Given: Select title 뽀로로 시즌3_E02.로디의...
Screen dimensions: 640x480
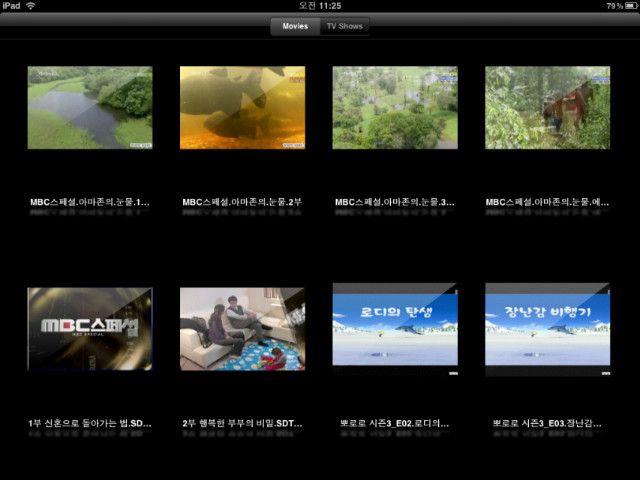Looking at the screenshot, I should point(395,423).
